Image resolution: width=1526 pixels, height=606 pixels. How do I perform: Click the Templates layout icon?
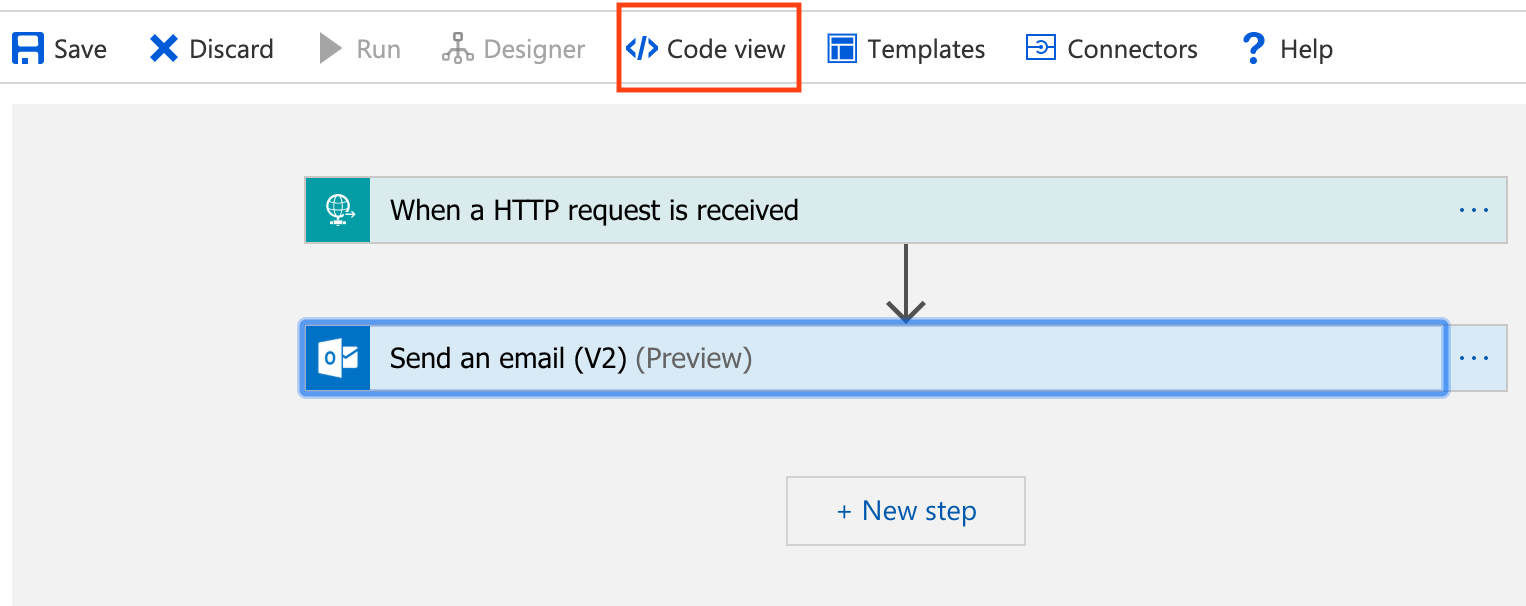842,49
